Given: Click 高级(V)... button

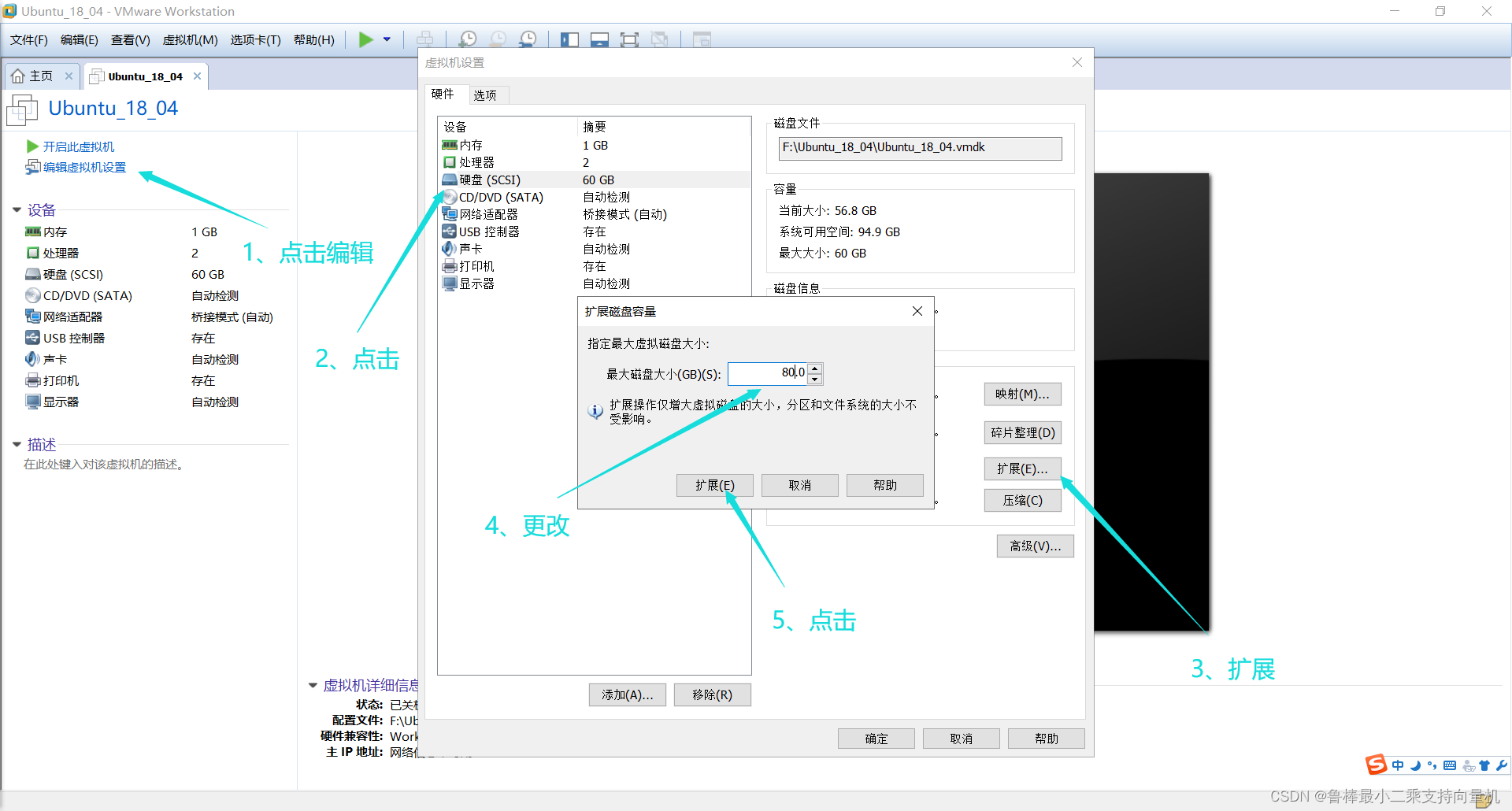Looking at the screenshot, I should (1035, 546).
